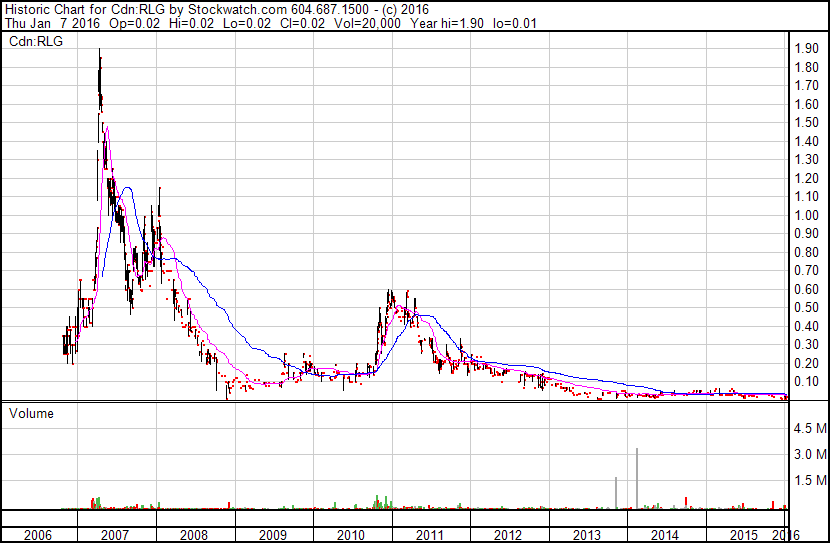Click the 2011 year label on time axis
Viewport: 830px width, 543px height.
(429, 535)
